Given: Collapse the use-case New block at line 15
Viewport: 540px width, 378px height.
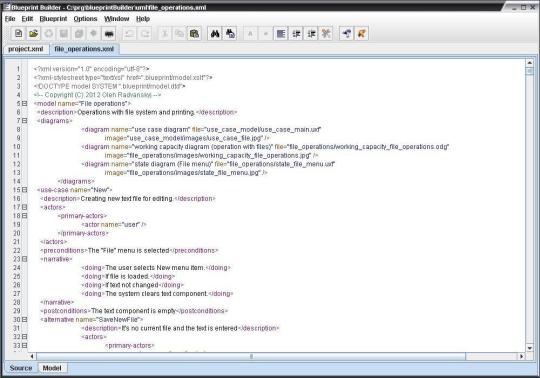Looking at the screenshot, I should (24, 190).
